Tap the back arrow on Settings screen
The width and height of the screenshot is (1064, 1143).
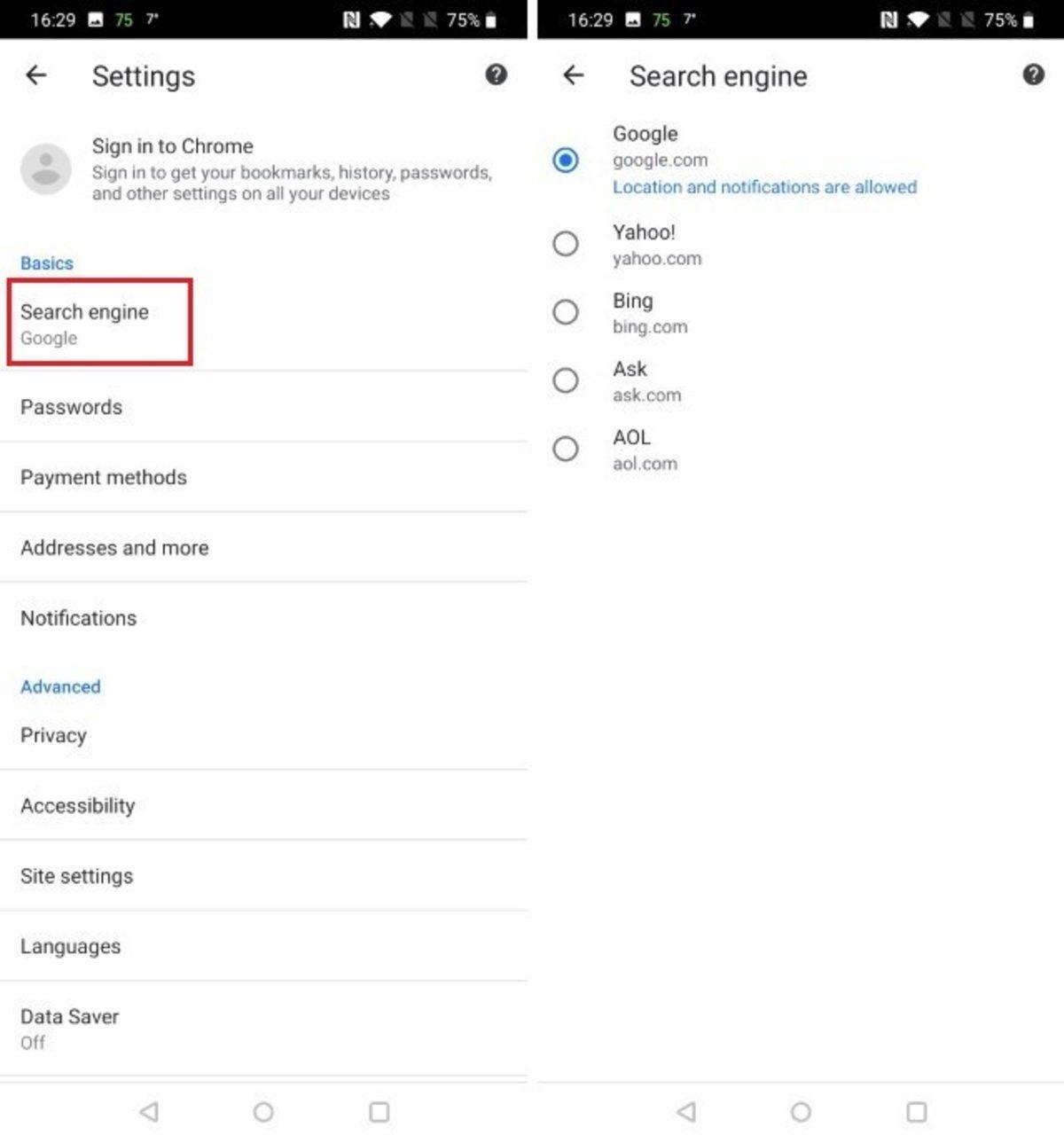[35, 75]
